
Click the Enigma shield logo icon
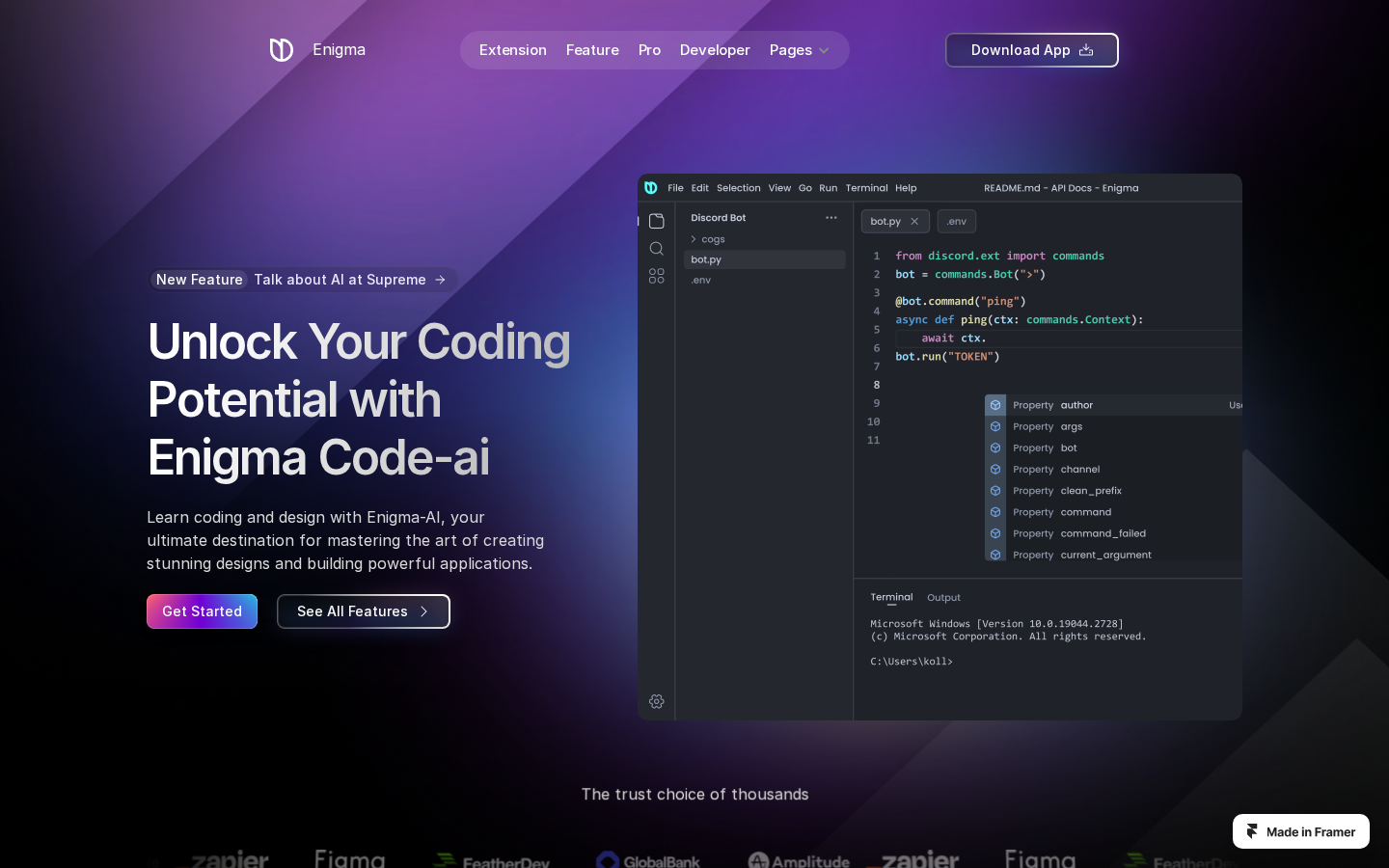tap(281, 50)
